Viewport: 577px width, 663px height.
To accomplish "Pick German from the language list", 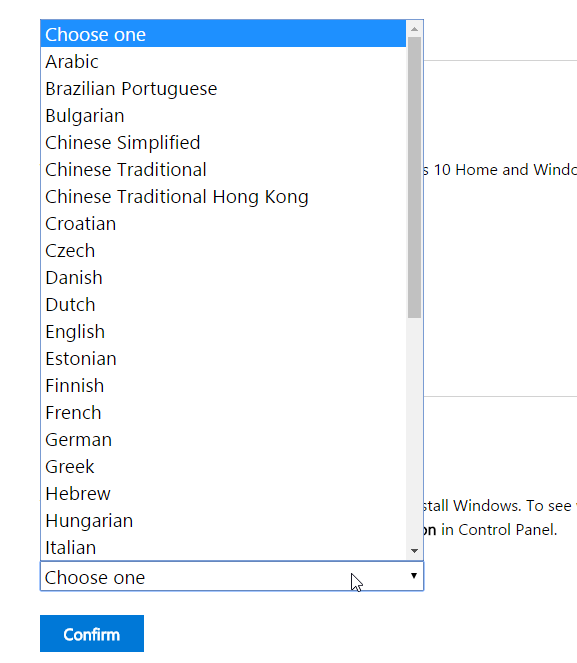I will point(223,440).
